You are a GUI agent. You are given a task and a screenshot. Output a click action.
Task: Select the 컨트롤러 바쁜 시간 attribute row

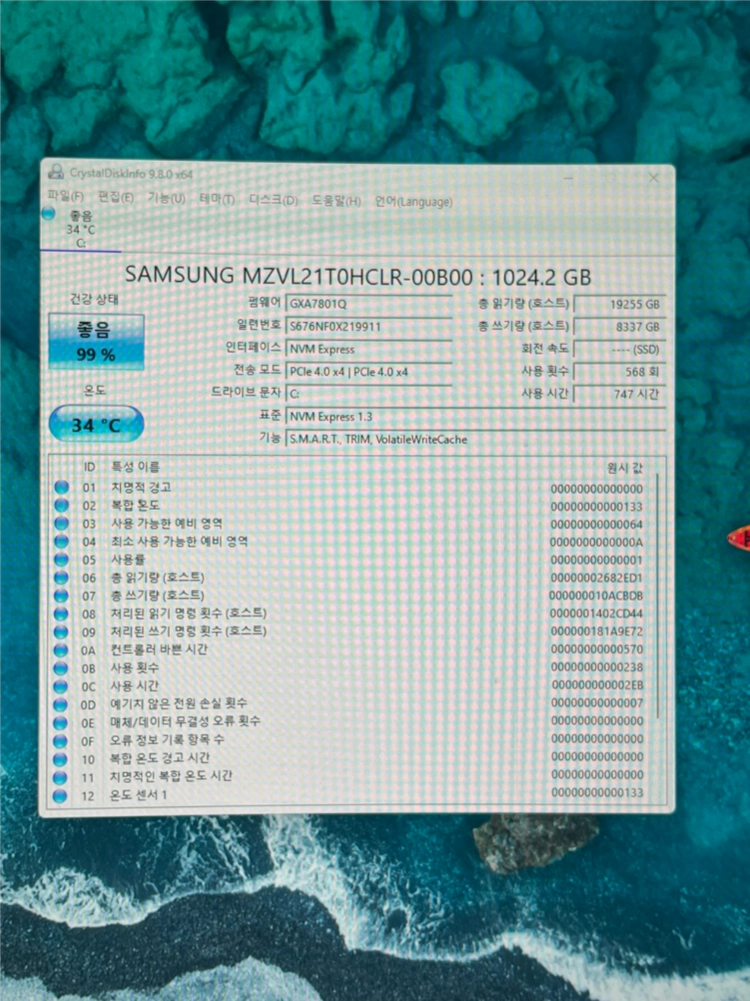click(350, 650)
